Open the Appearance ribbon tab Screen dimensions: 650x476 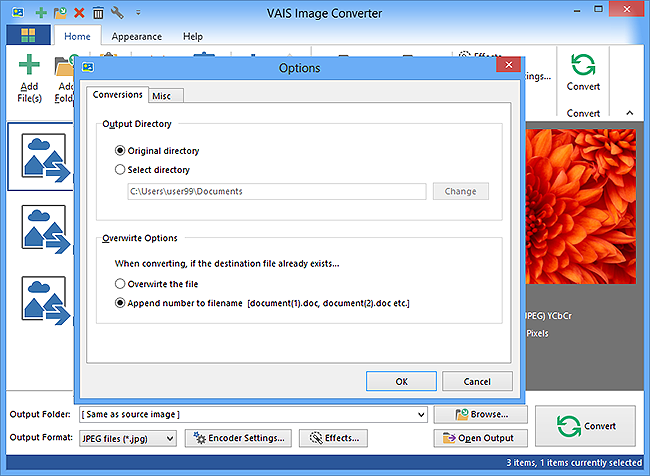click(x=136, y=36)
